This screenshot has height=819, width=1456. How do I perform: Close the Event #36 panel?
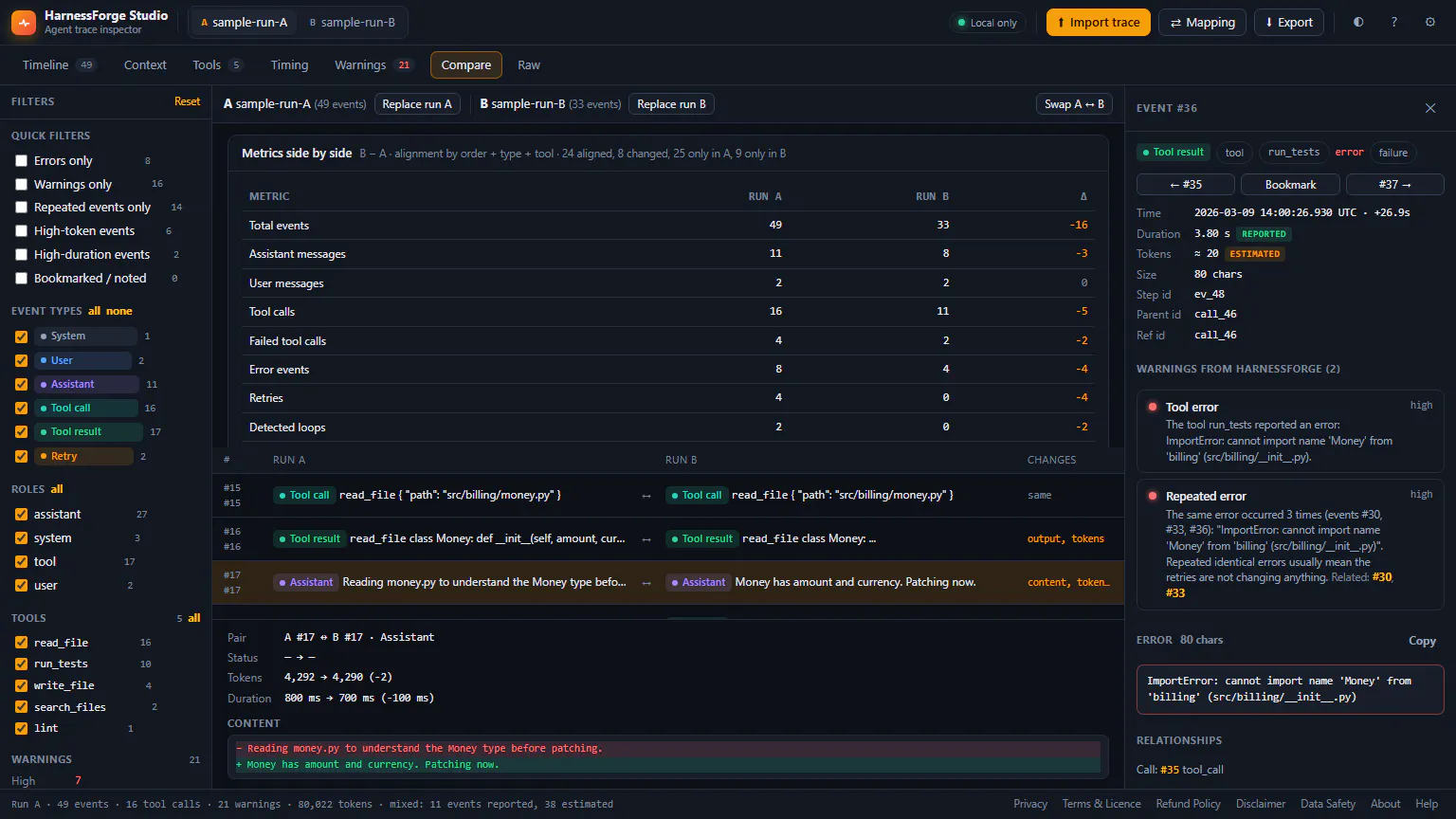1430,108
